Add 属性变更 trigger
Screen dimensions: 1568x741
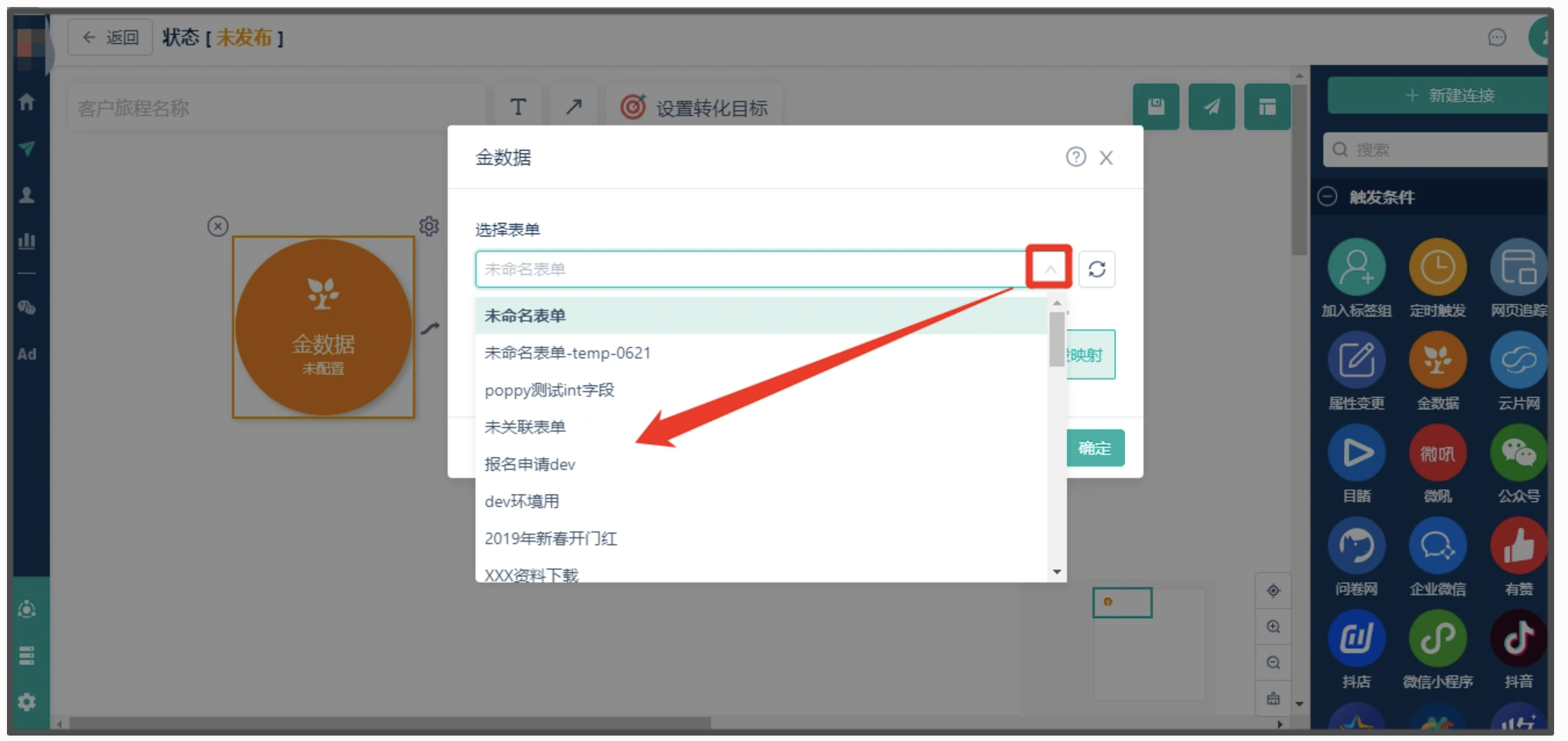(1356, 371)
